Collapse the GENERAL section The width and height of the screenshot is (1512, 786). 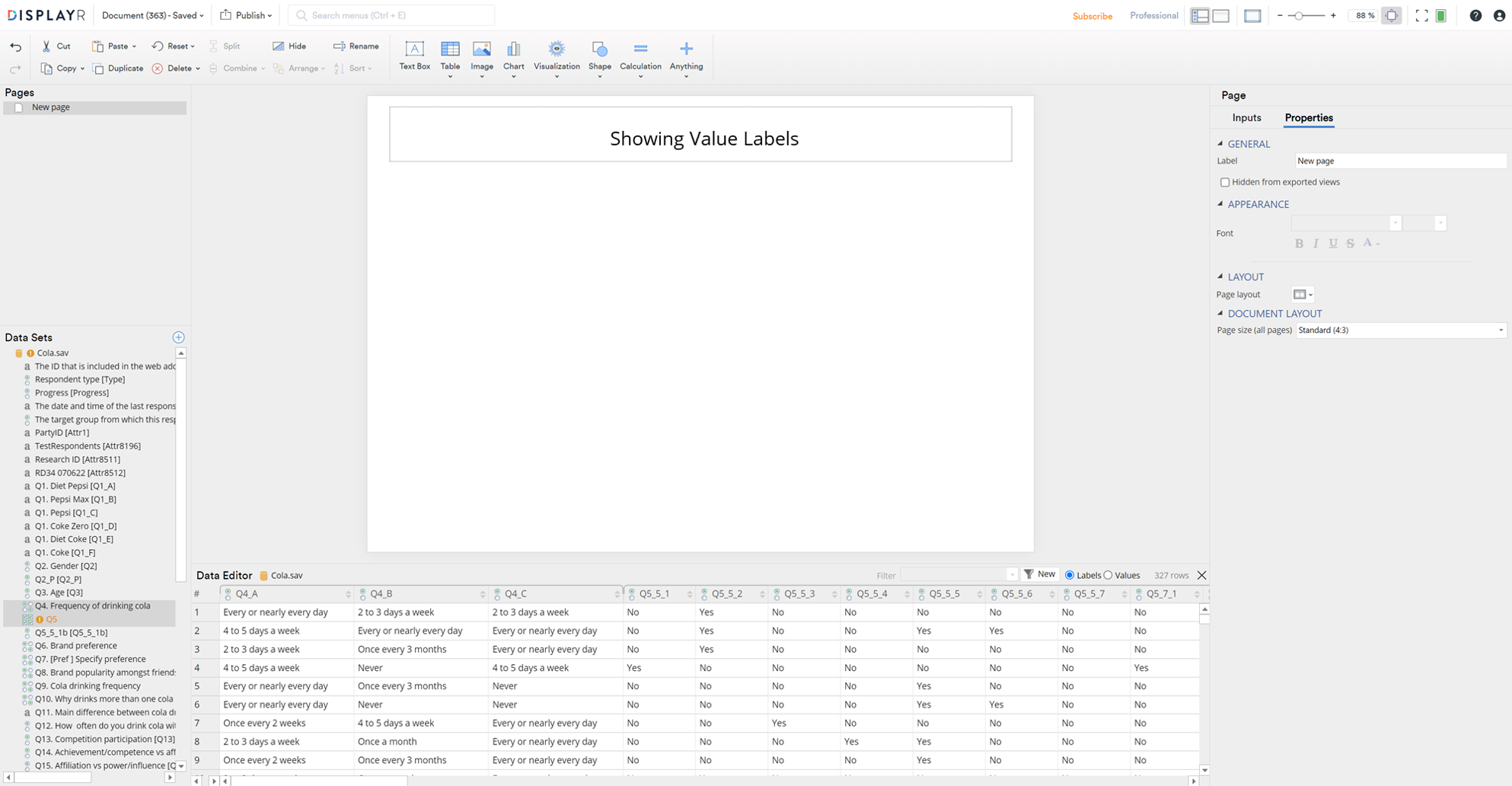[1220, 144]
